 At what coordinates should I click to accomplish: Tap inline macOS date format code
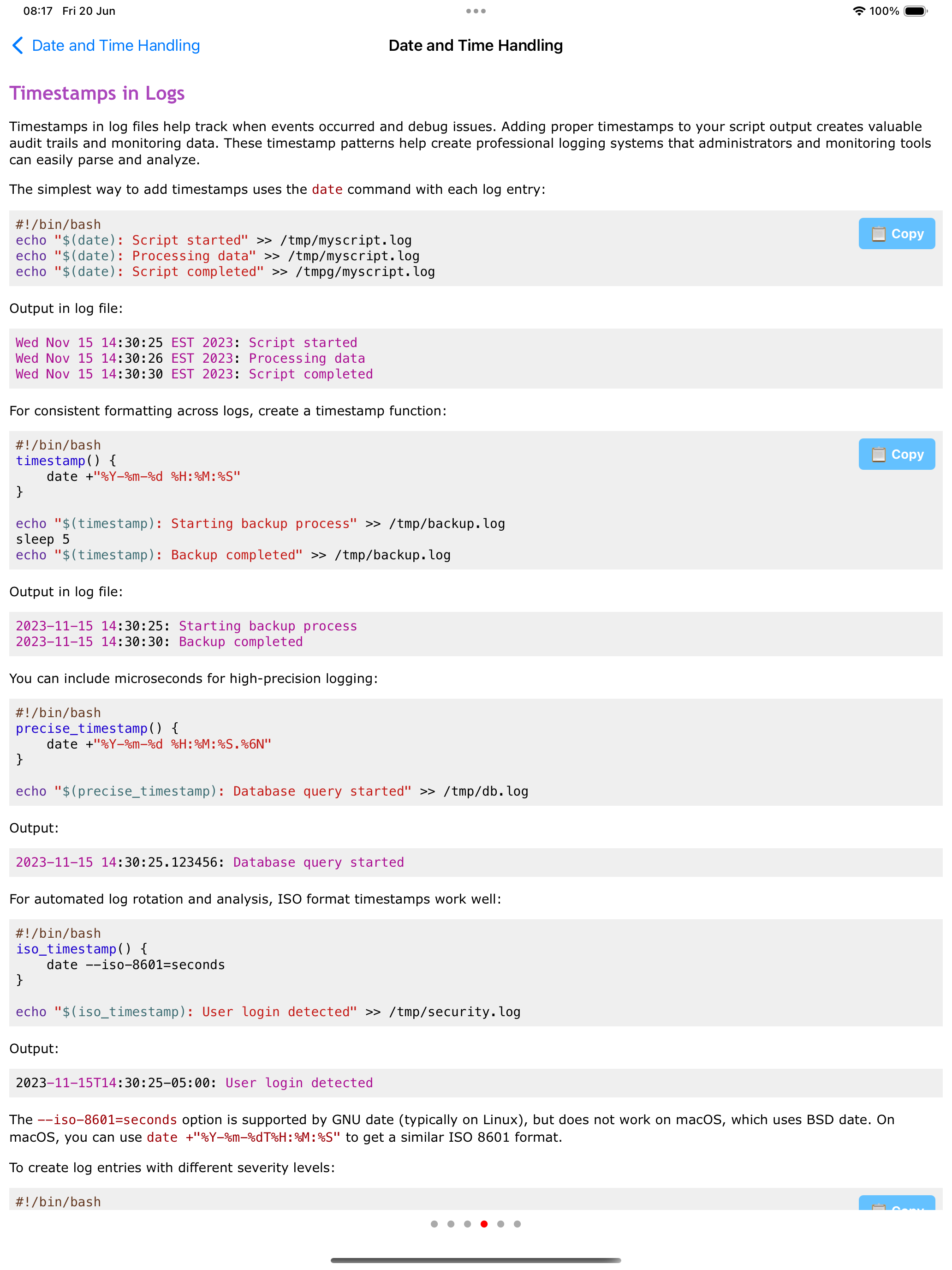pyautogui.click(x=244, y=1138)
